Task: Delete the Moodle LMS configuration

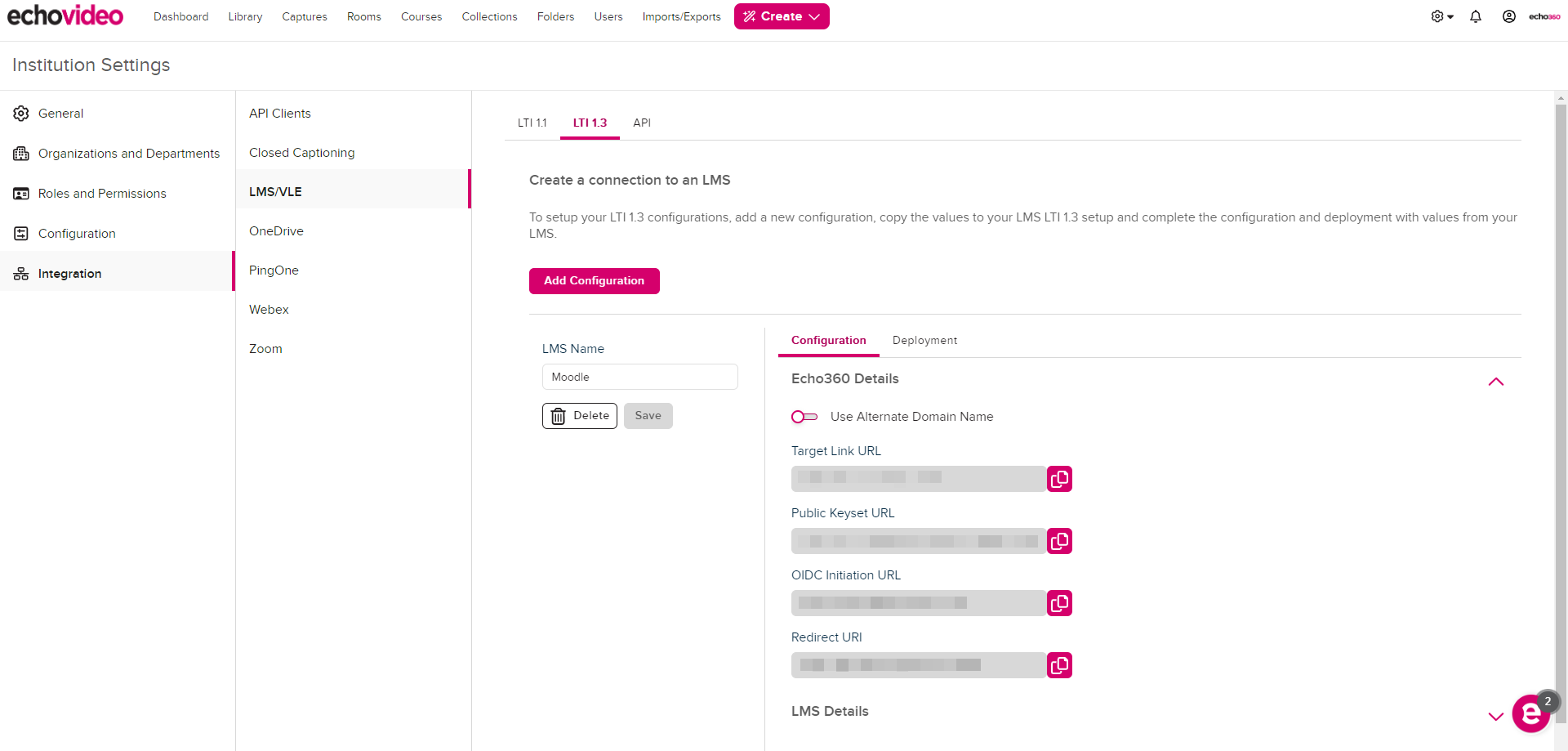Action: click(580, 416)
